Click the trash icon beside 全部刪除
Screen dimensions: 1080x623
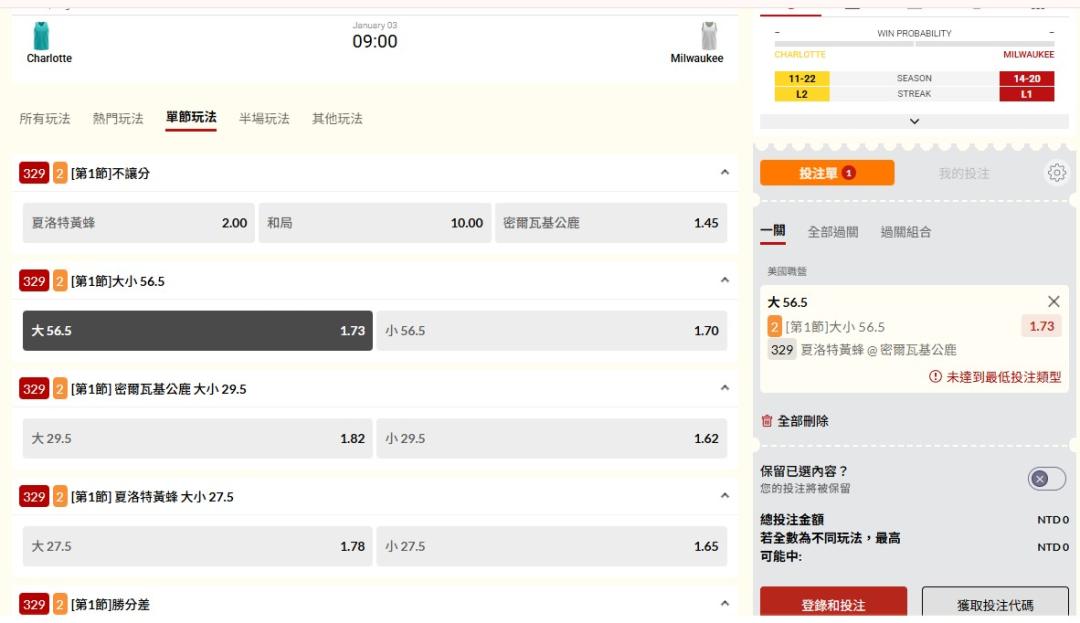tap(767, 422)
